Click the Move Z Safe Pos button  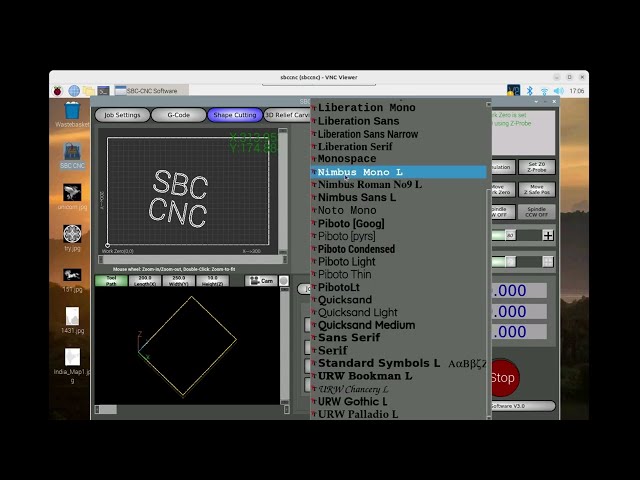pos(537,189)
